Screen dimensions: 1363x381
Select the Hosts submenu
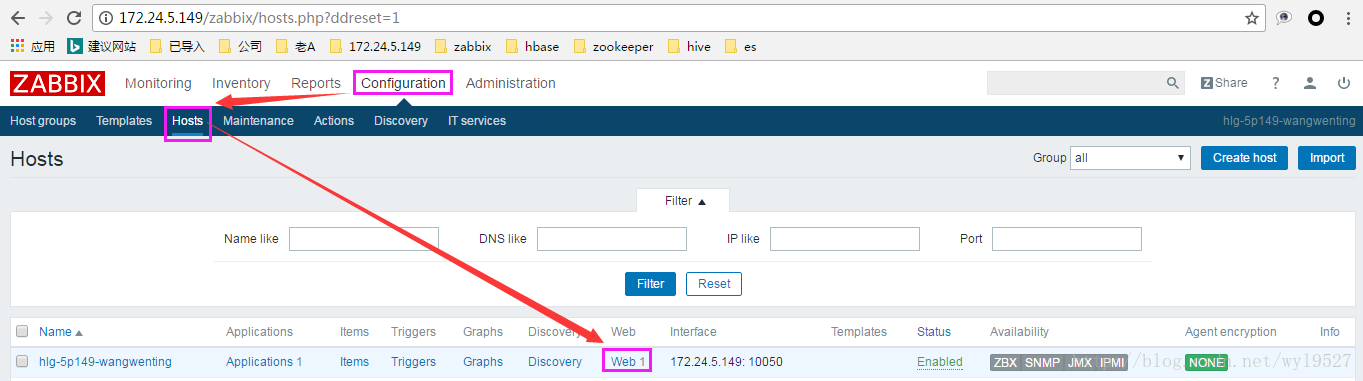coord(187,121)
